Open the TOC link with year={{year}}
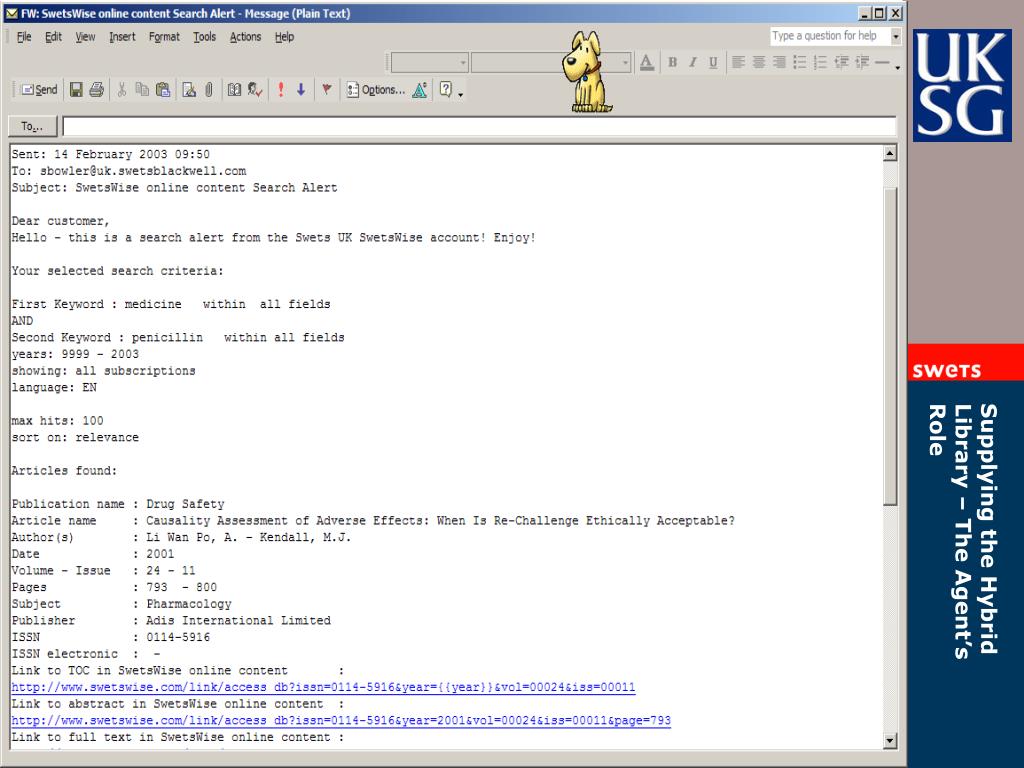This screenshot has width=1024, height=768. 323,687
